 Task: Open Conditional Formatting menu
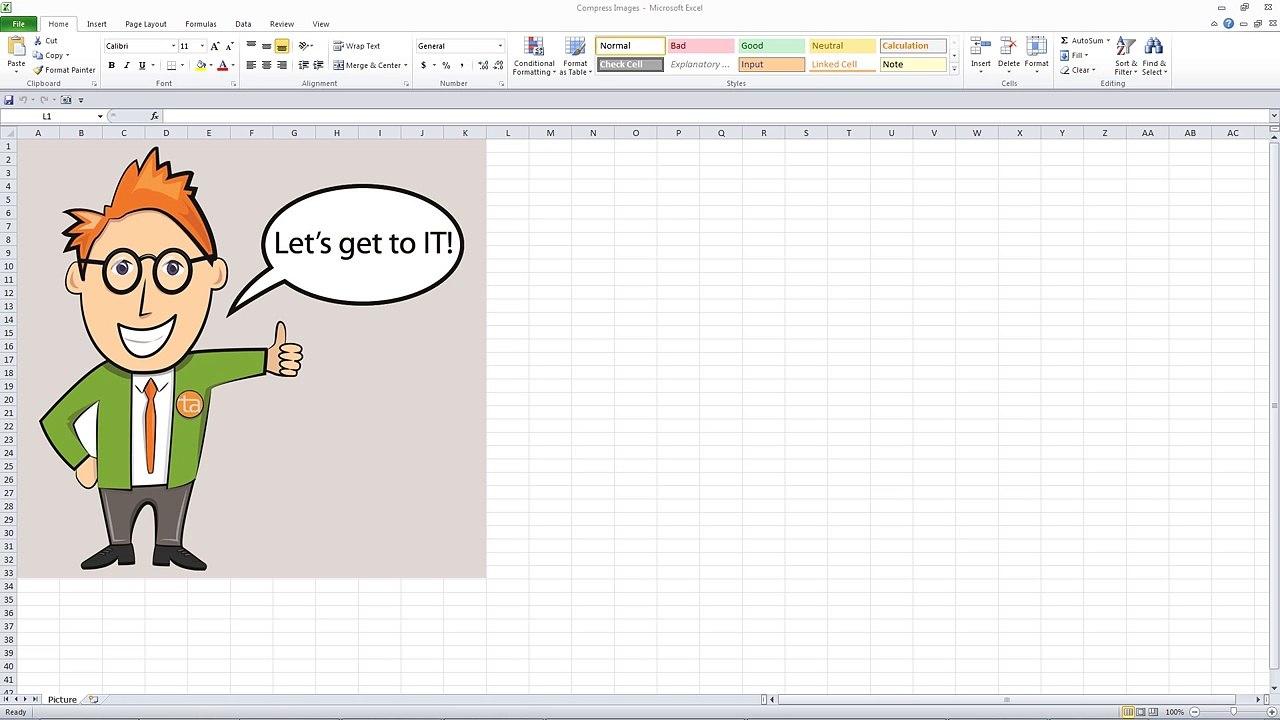(534, 57)
